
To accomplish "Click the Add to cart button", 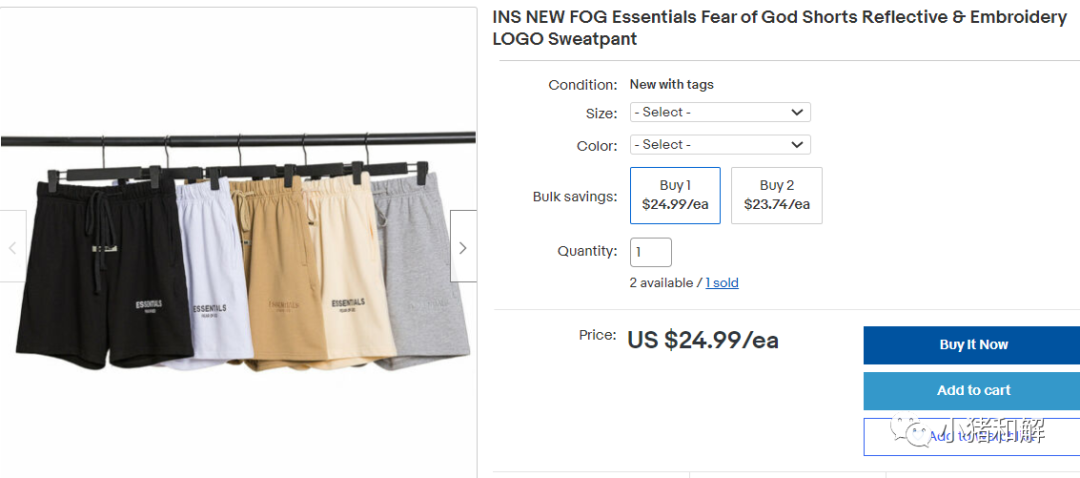I will point(972,391).
